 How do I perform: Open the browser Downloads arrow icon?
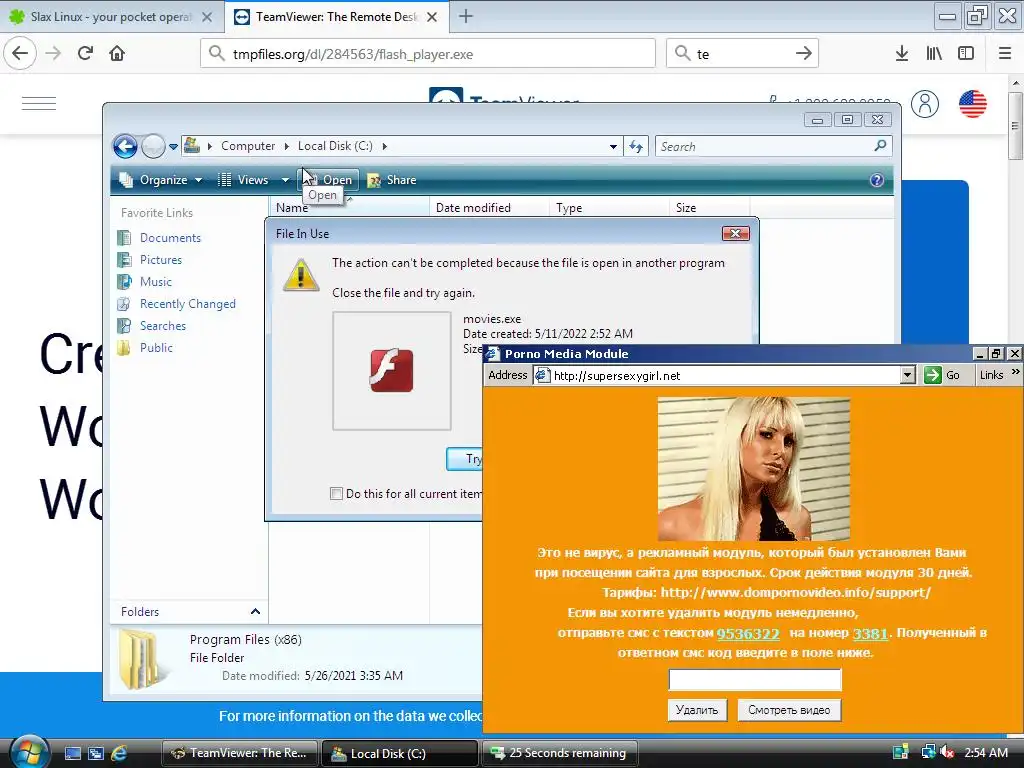[902, 54]
